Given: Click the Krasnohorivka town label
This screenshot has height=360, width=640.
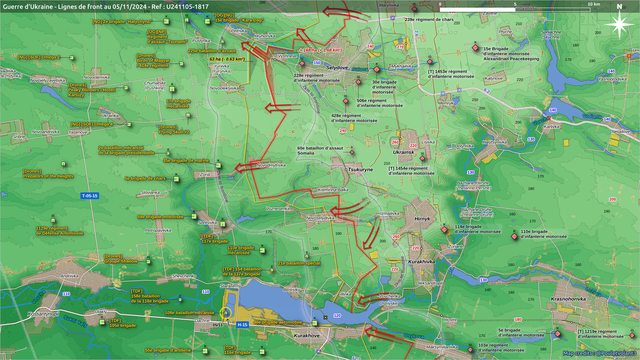Looking at the screenshot, I should tap(568, 299).
